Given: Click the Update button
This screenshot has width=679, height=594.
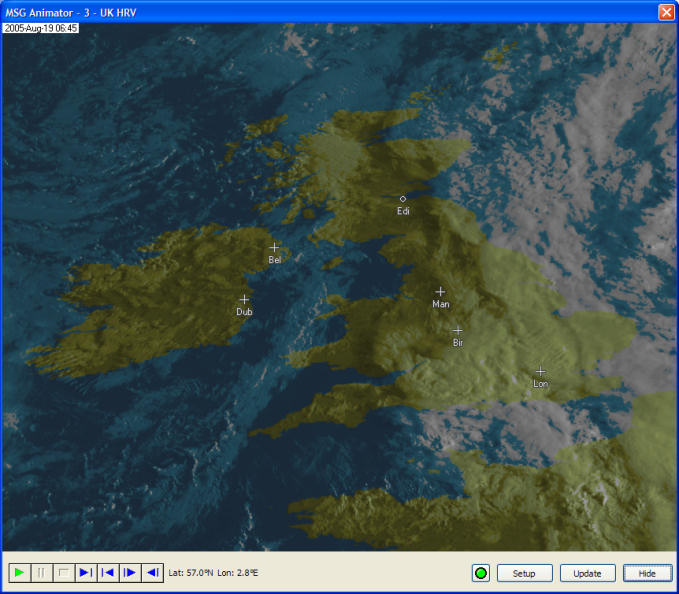Looking at the screenshot, I should pyautogui.click(x=588, y=573).
